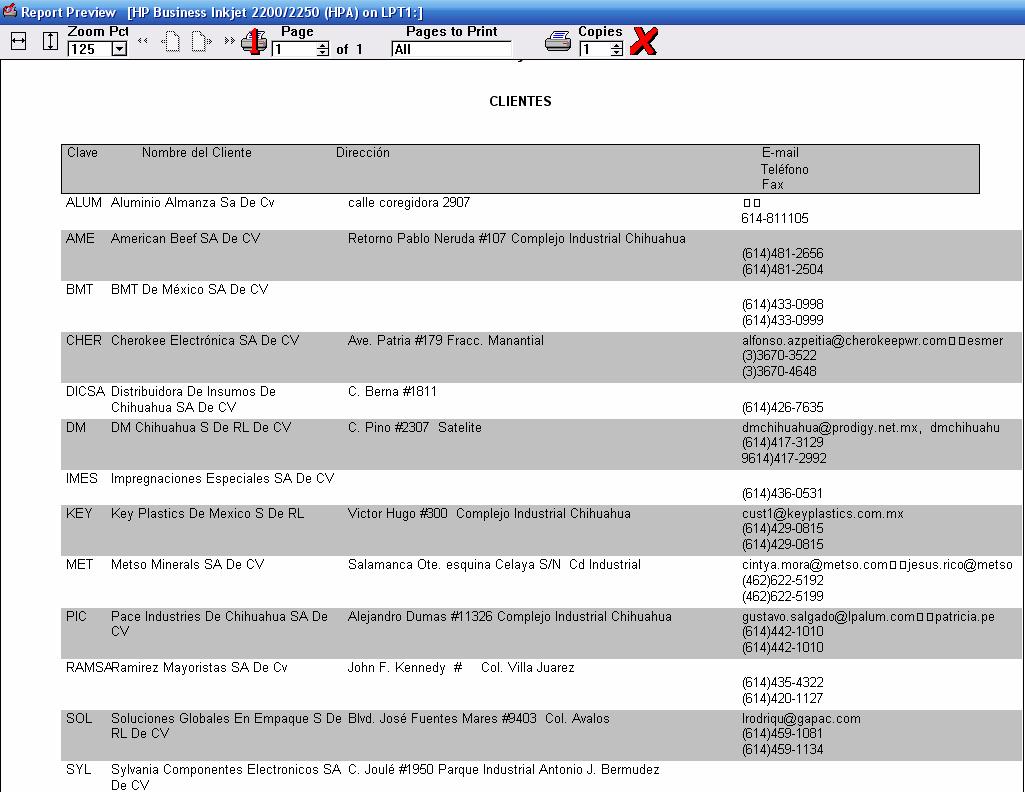Click email cintya.mora@metso.com
1025x792 pixels.
tap(815, 565)
